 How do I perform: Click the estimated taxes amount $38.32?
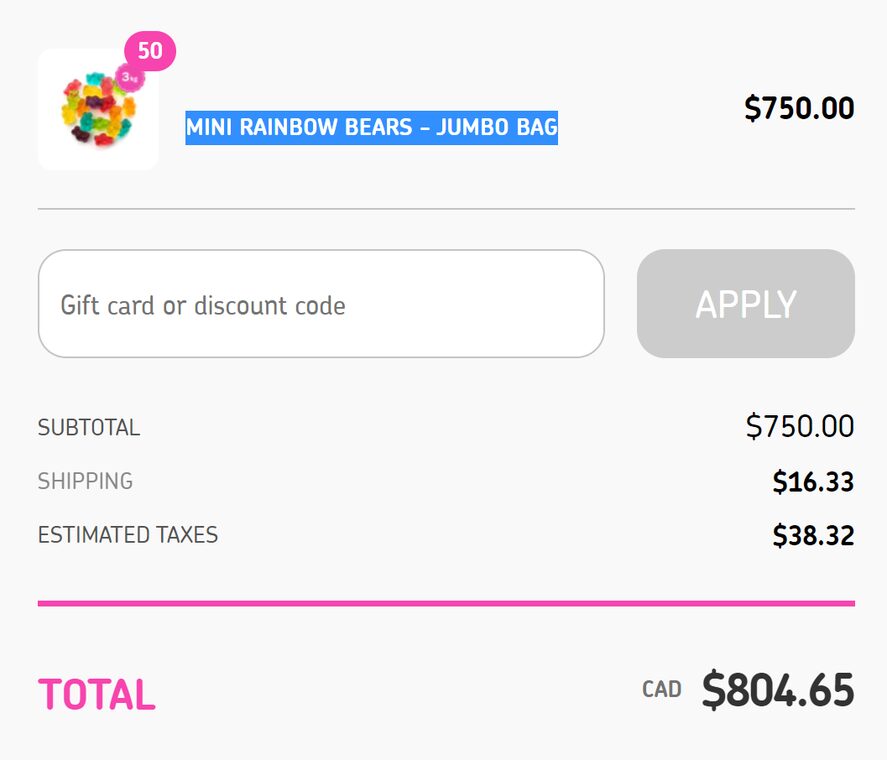[812, 536]
